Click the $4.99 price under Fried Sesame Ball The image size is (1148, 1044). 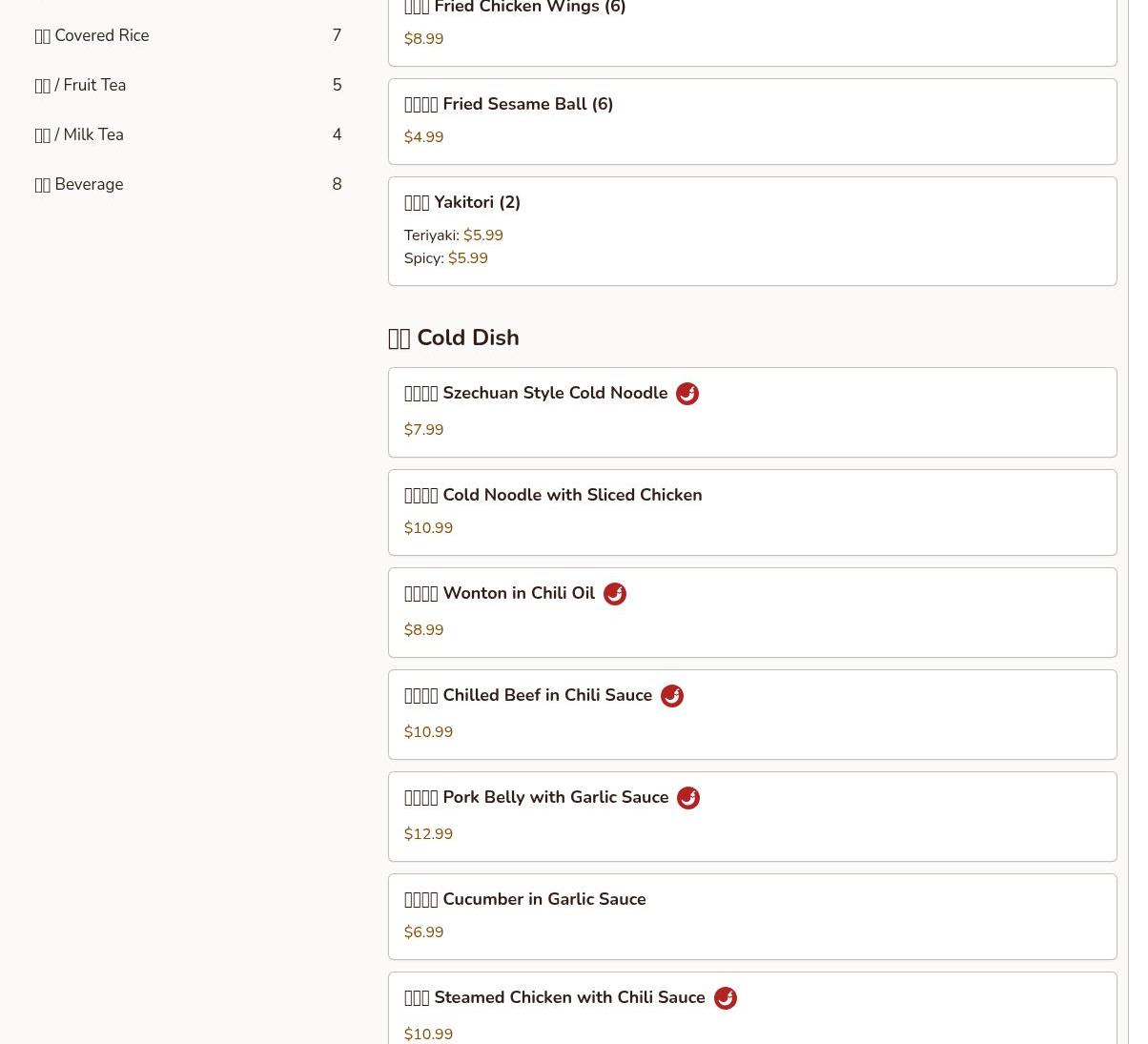tap(423, 137)
